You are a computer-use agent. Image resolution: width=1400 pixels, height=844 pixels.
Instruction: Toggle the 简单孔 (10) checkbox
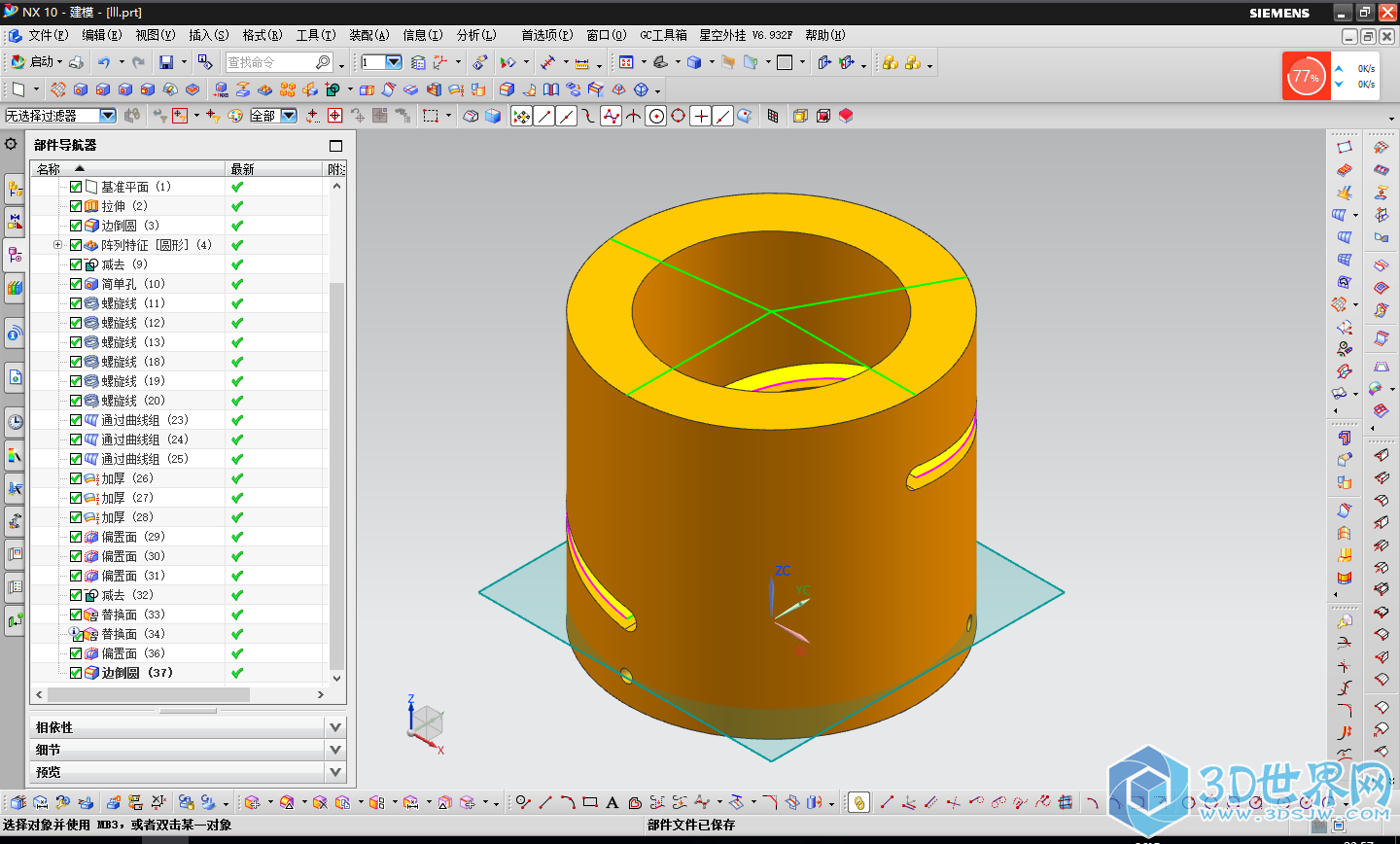tap(76, 284)
